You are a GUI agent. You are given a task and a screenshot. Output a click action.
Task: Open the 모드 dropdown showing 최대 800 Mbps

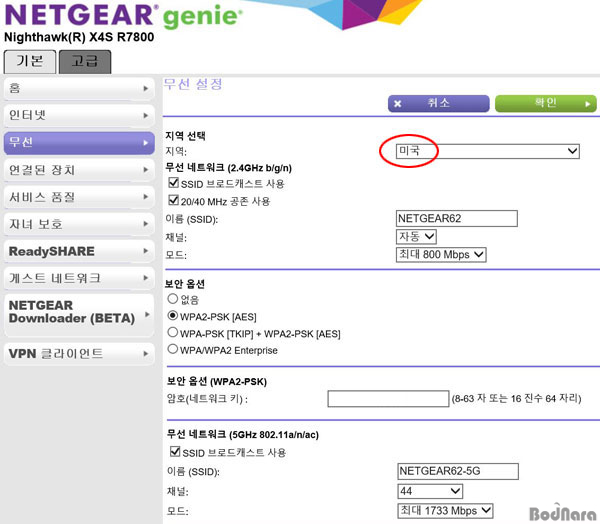[x=441, y=255]
